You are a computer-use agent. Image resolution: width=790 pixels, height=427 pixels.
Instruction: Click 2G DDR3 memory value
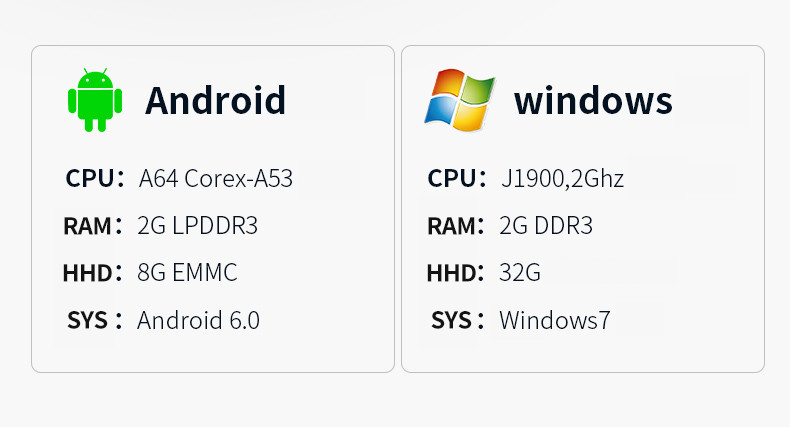point(546,226)
